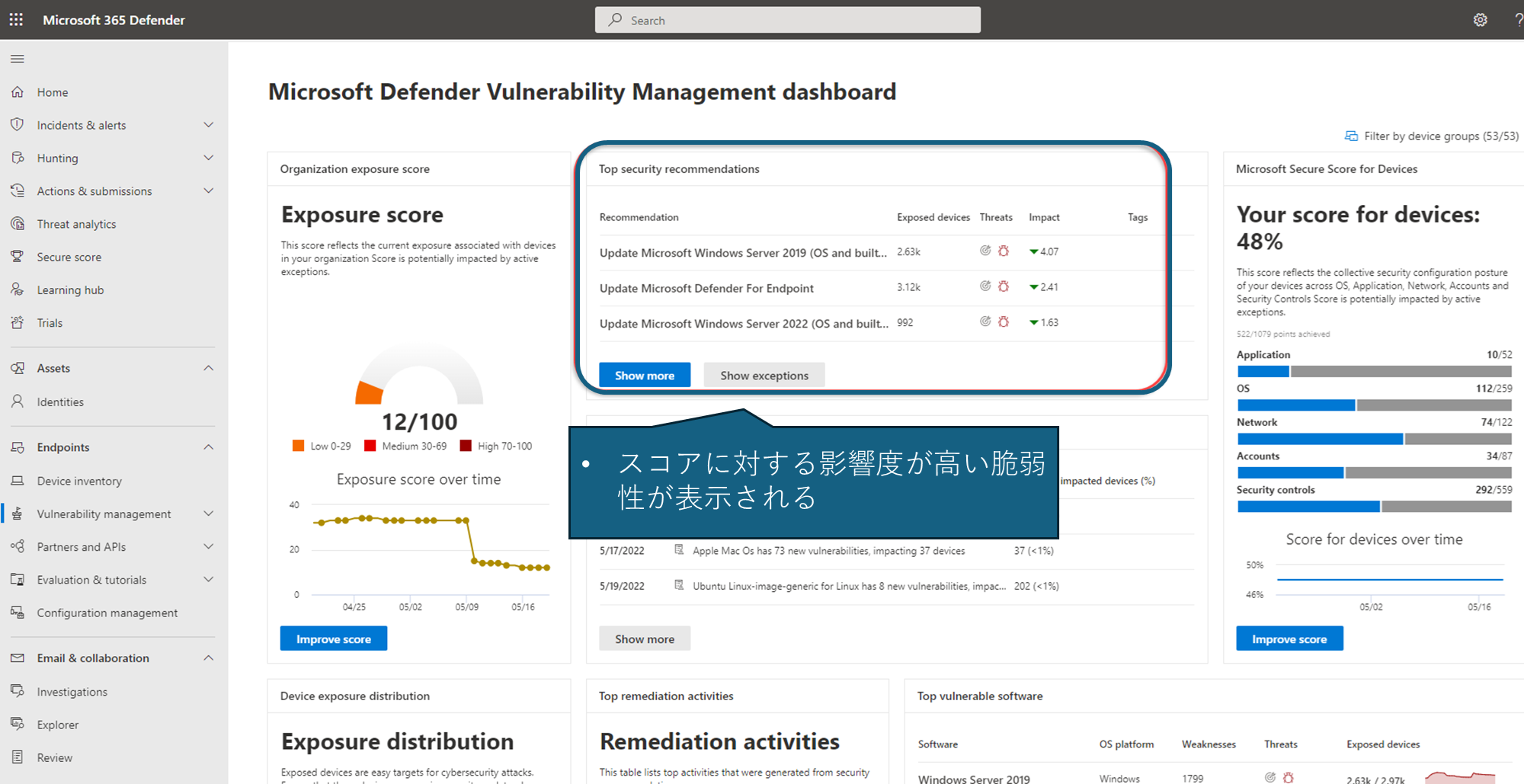Click the Secure score trophy icon
Screen dimensions: 1524x784
[x=18, y=257]
